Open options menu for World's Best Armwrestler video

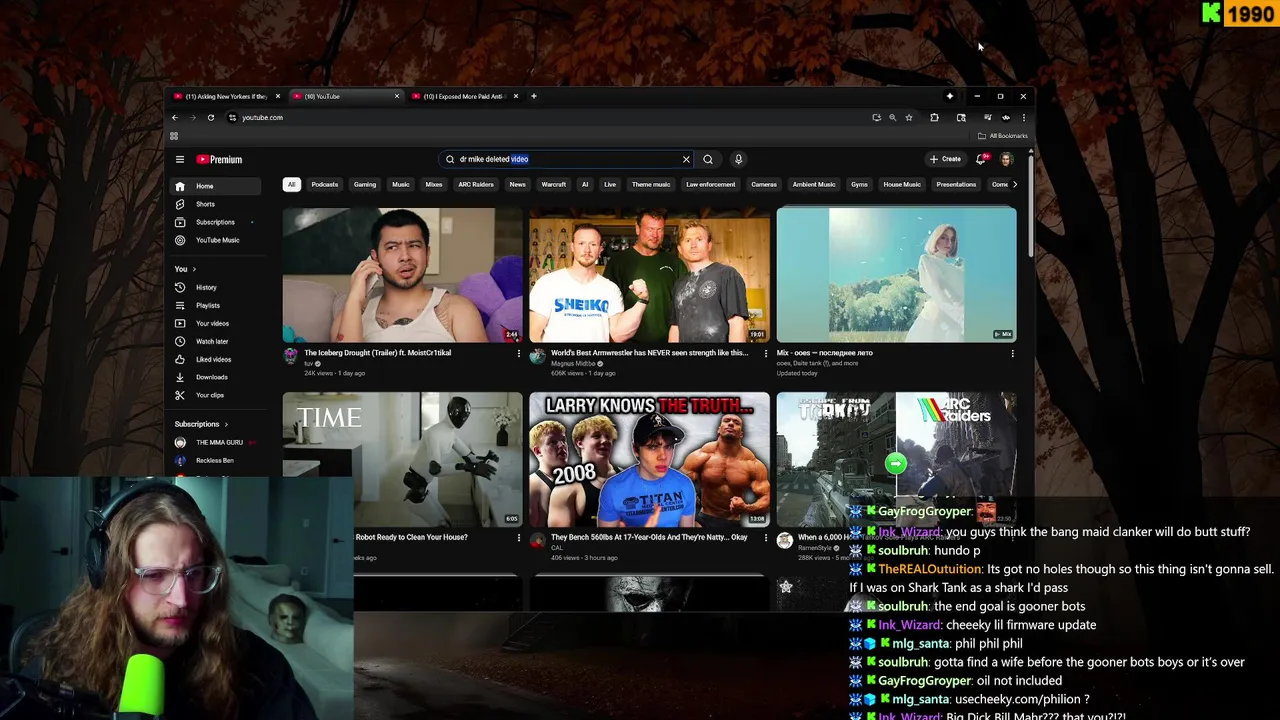(x=766, y=353)
